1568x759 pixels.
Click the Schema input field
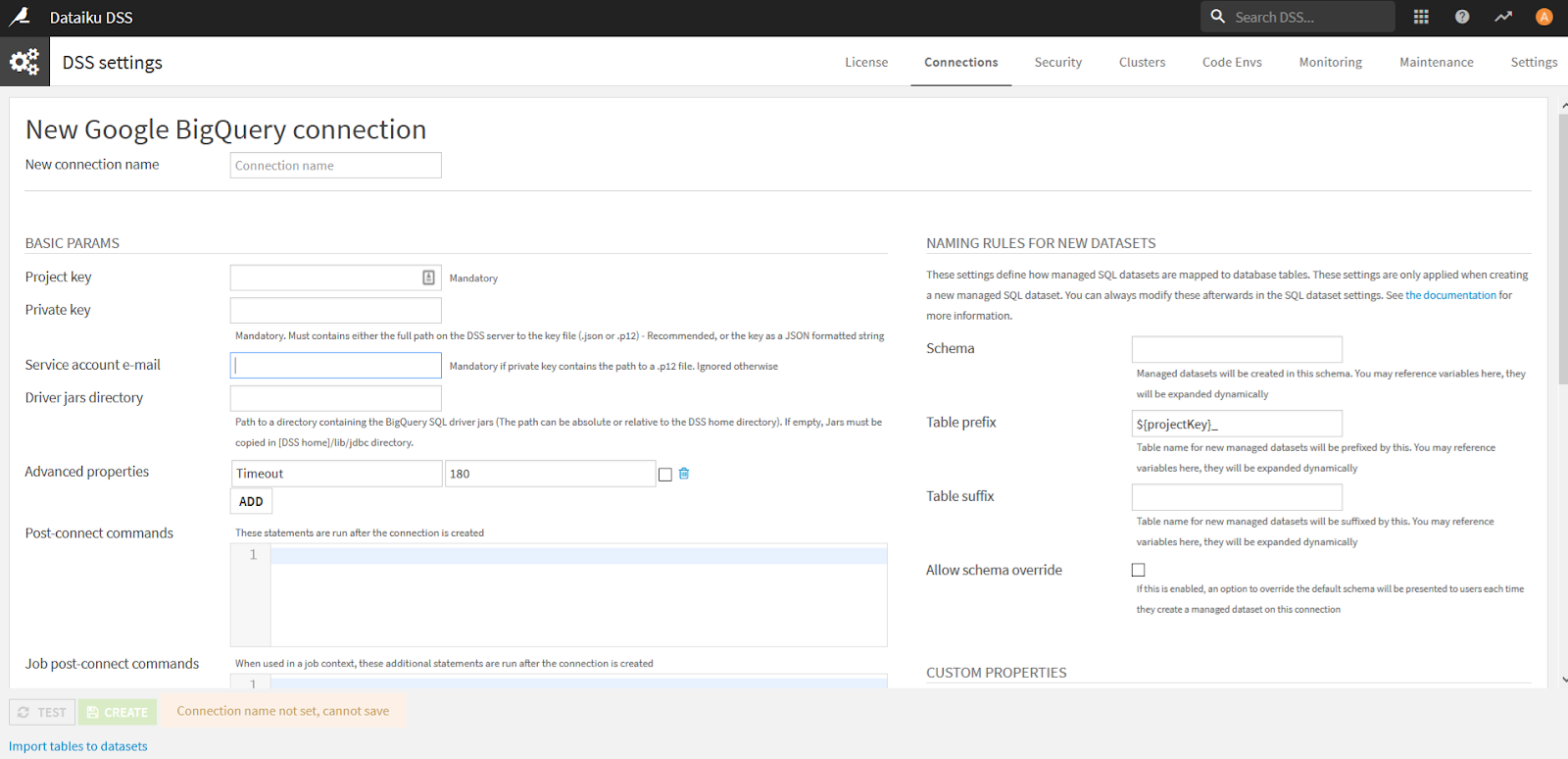coord(1237,349)
